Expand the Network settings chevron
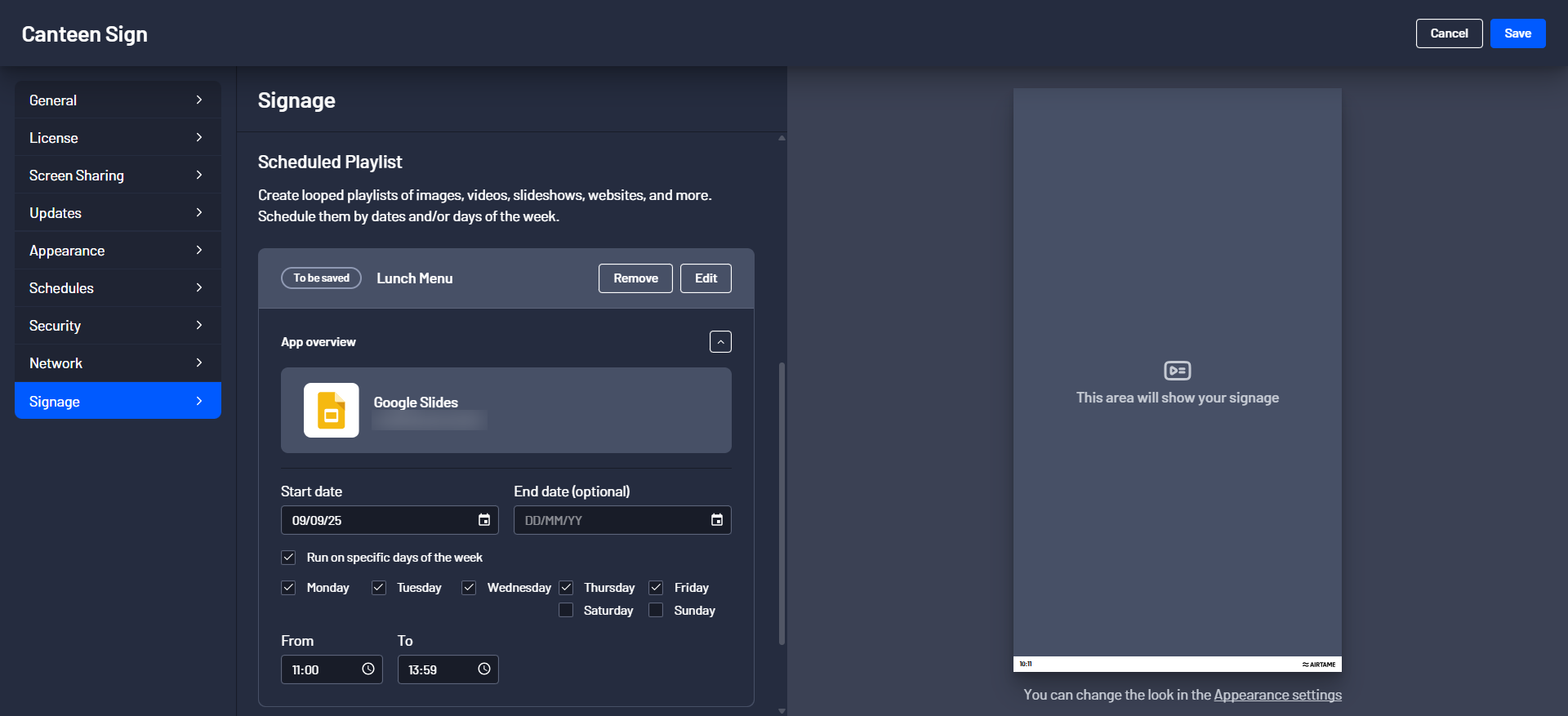Screen dimensions: 1568x716 coord(199,363)
